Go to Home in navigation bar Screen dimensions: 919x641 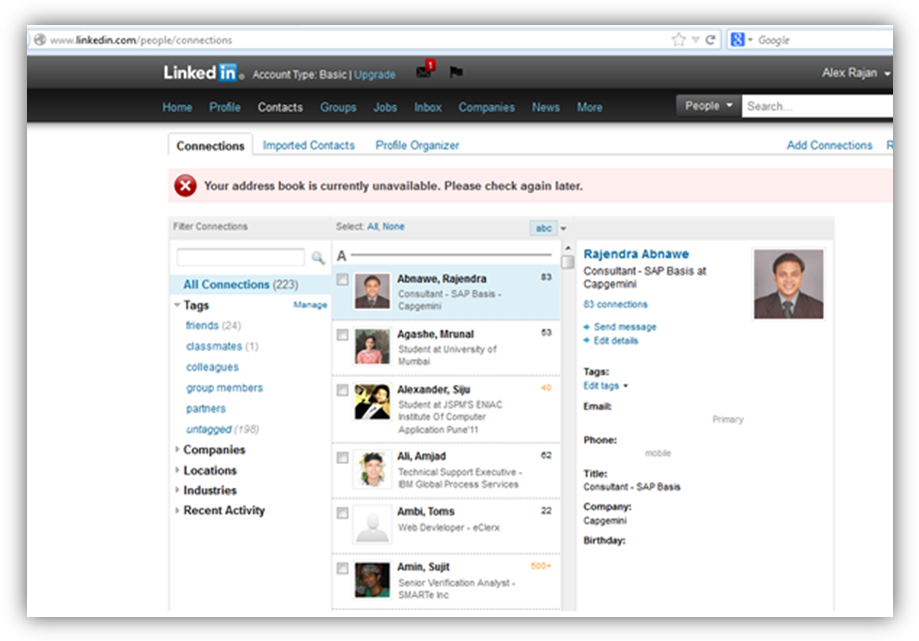pyautogui.click(x=177, y=107)
